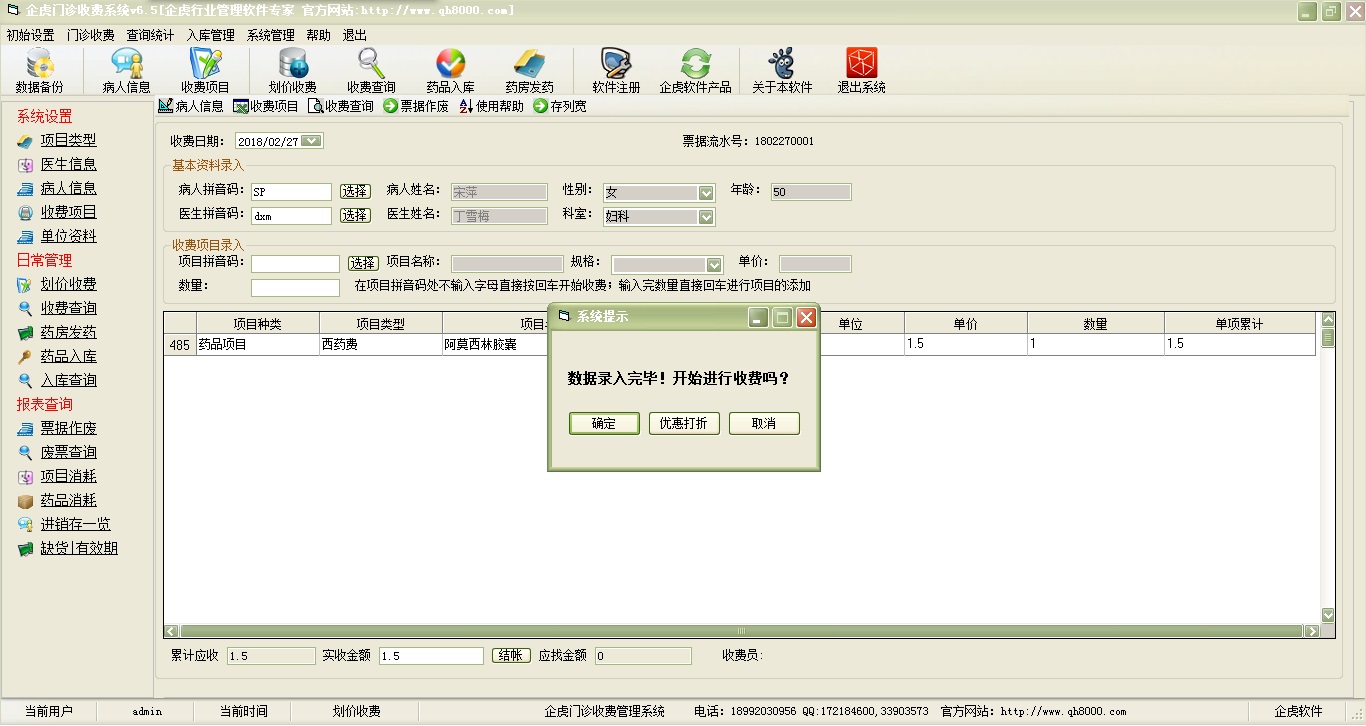Select 药品消耗 in the sidebar
Screen dimensions: 1366x726
click(x=68, y=501)
